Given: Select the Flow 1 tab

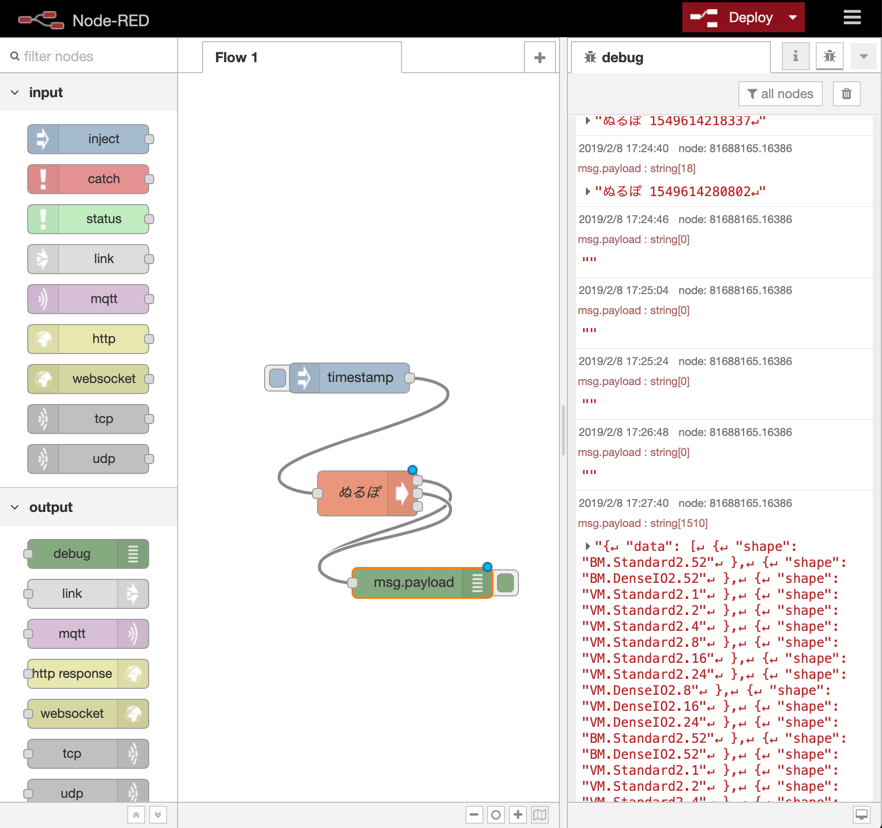Looking at the screenshot, I should [x=237, y=58].
